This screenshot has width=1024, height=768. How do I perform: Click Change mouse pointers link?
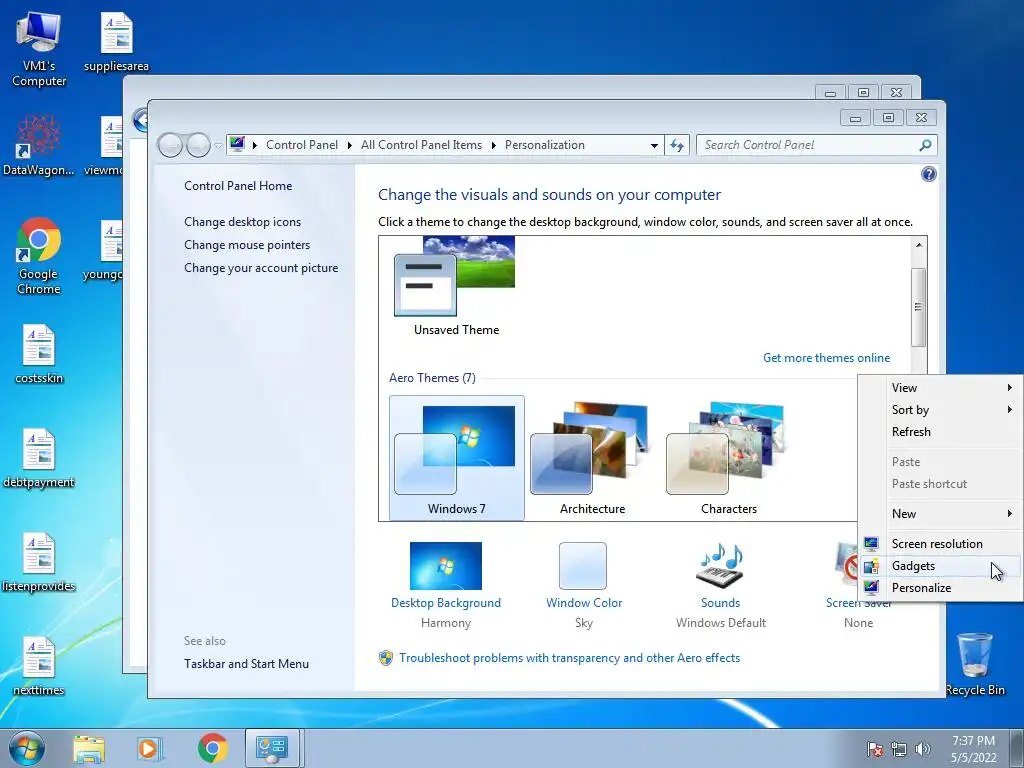click(x=247, y=244)
